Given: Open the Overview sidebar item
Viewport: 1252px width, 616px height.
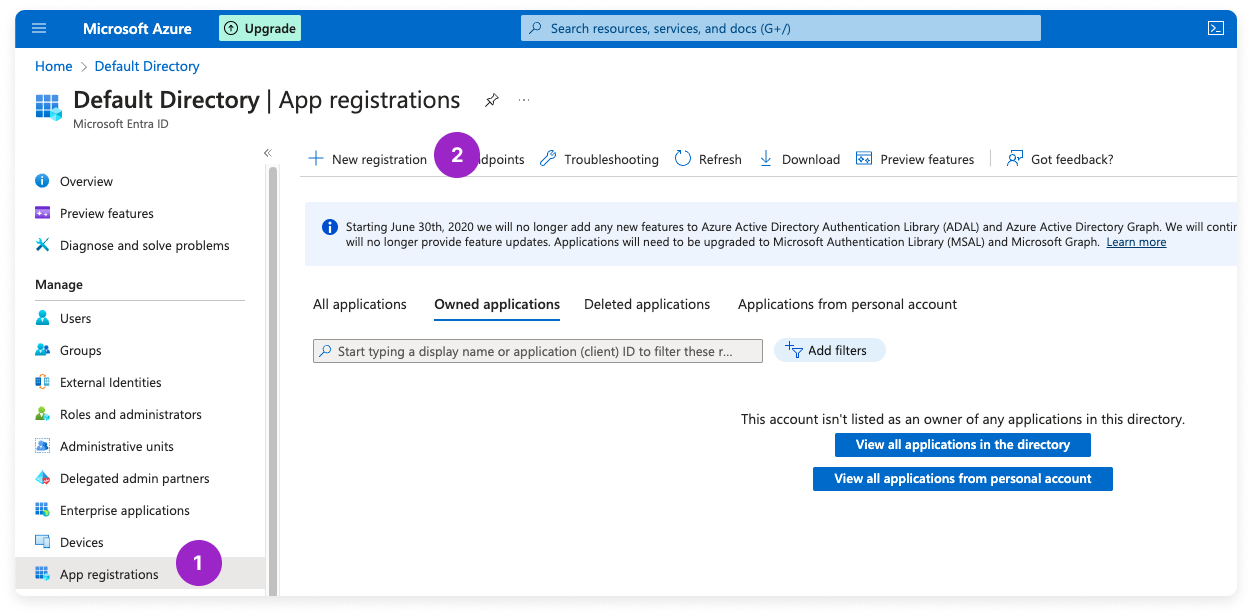Looking at the screenshot, I should 86,181.
